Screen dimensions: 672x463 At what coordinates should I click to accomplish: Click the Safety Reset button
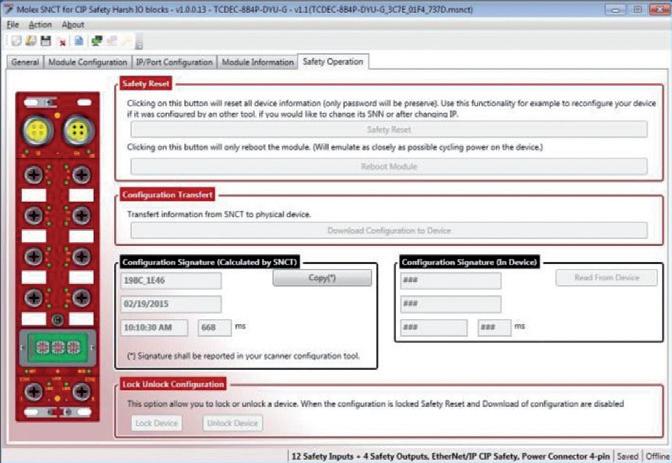click(x=389, y=129)
